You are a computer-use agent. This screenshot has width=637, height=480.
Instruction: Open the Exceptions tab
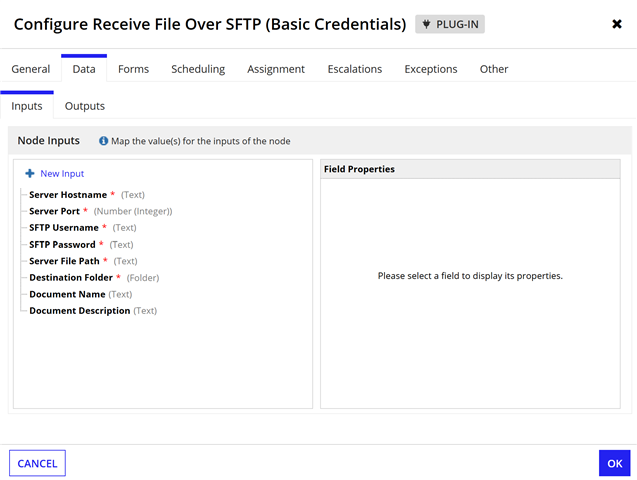[x=431, y=69]
